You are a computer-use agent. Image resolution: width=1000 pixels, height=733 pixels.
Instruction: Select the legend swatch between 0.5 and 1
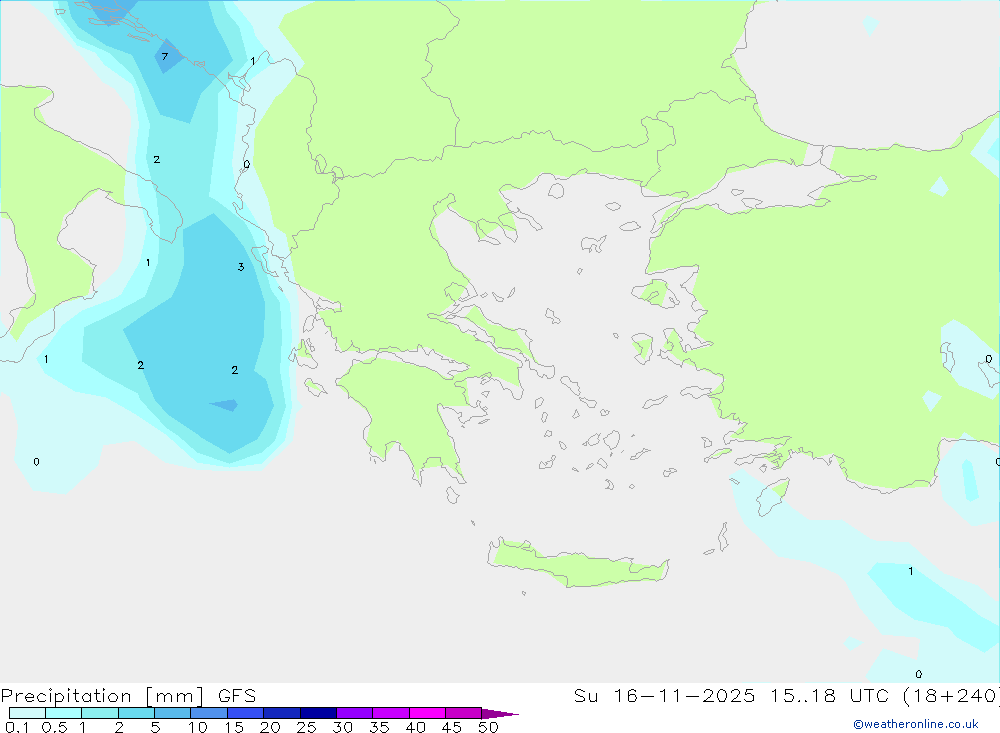pos(64,713)
